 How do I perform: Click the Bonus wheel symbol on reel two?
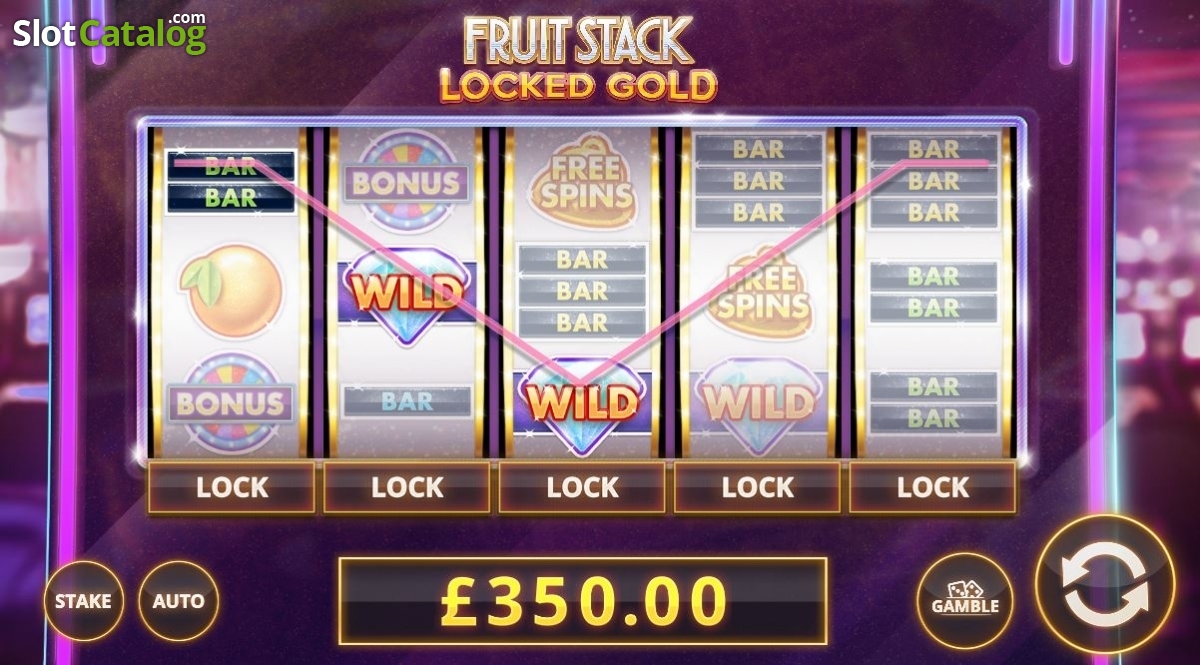coord(407,182)
